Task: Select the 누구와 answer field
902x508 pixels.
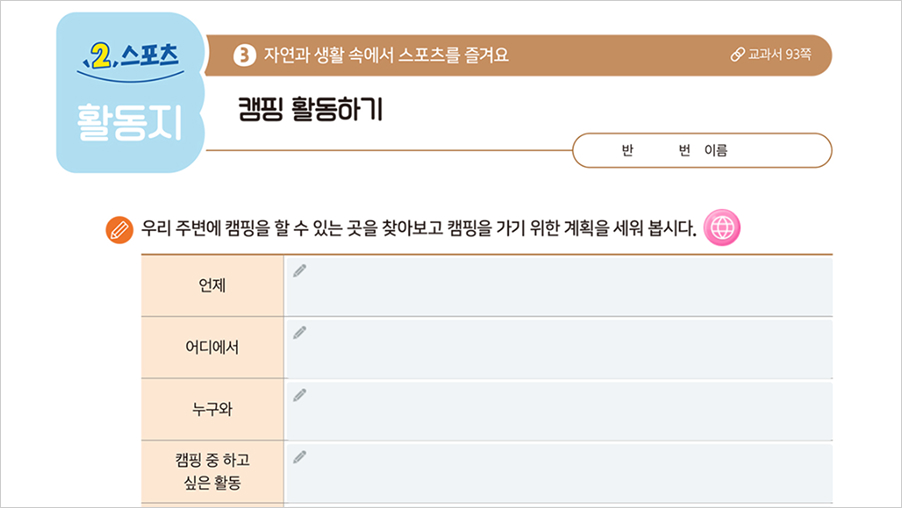Action: click(560, 409)
